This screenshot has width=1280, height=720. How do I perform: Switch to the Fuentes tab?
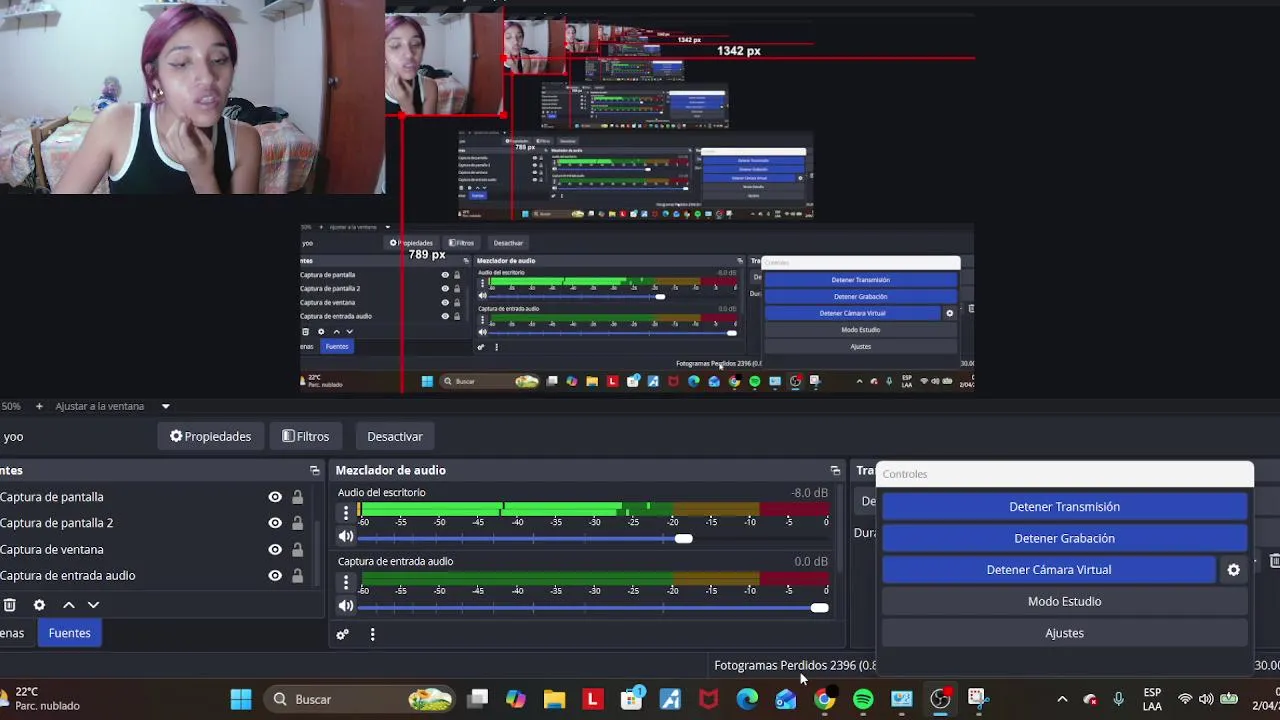[x=69, y=633]
